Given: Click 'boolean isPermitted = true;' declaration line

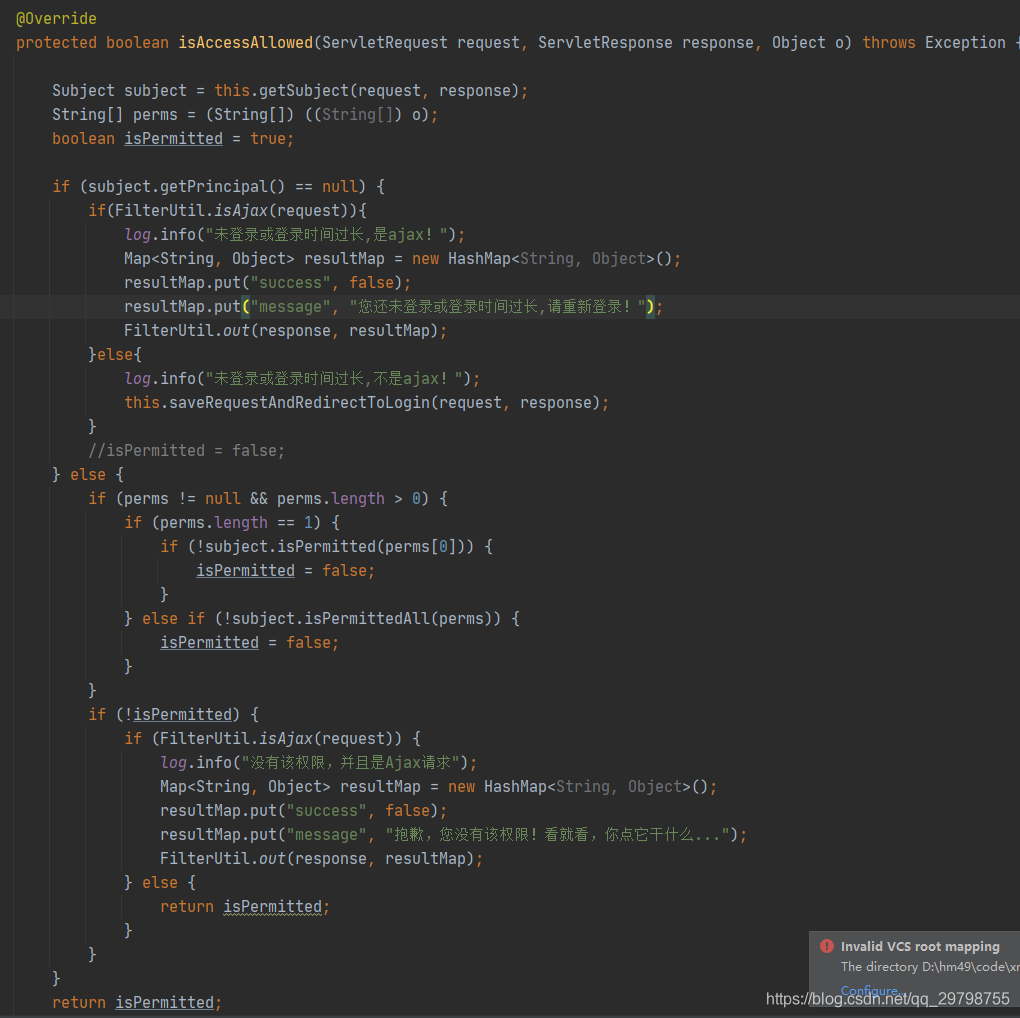Looking at the screenshot, I should pyautogui.click(x=173, y=139).
